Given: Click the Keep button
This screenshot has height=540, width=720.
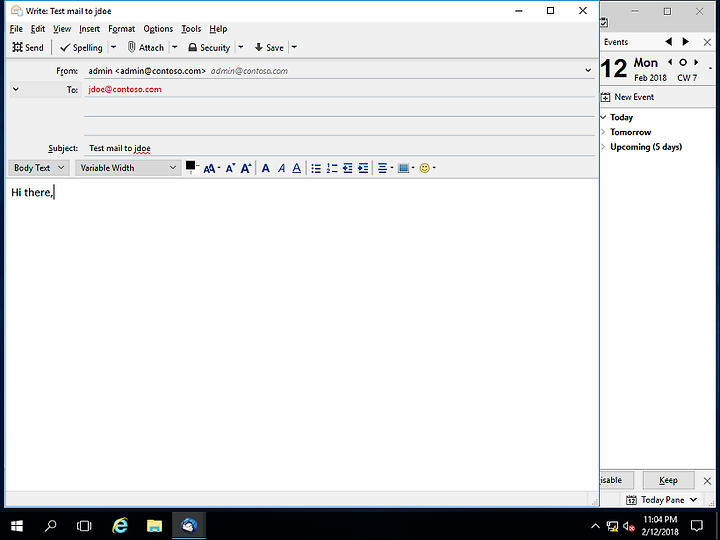Looking at the screenshot, I should 668,480.
